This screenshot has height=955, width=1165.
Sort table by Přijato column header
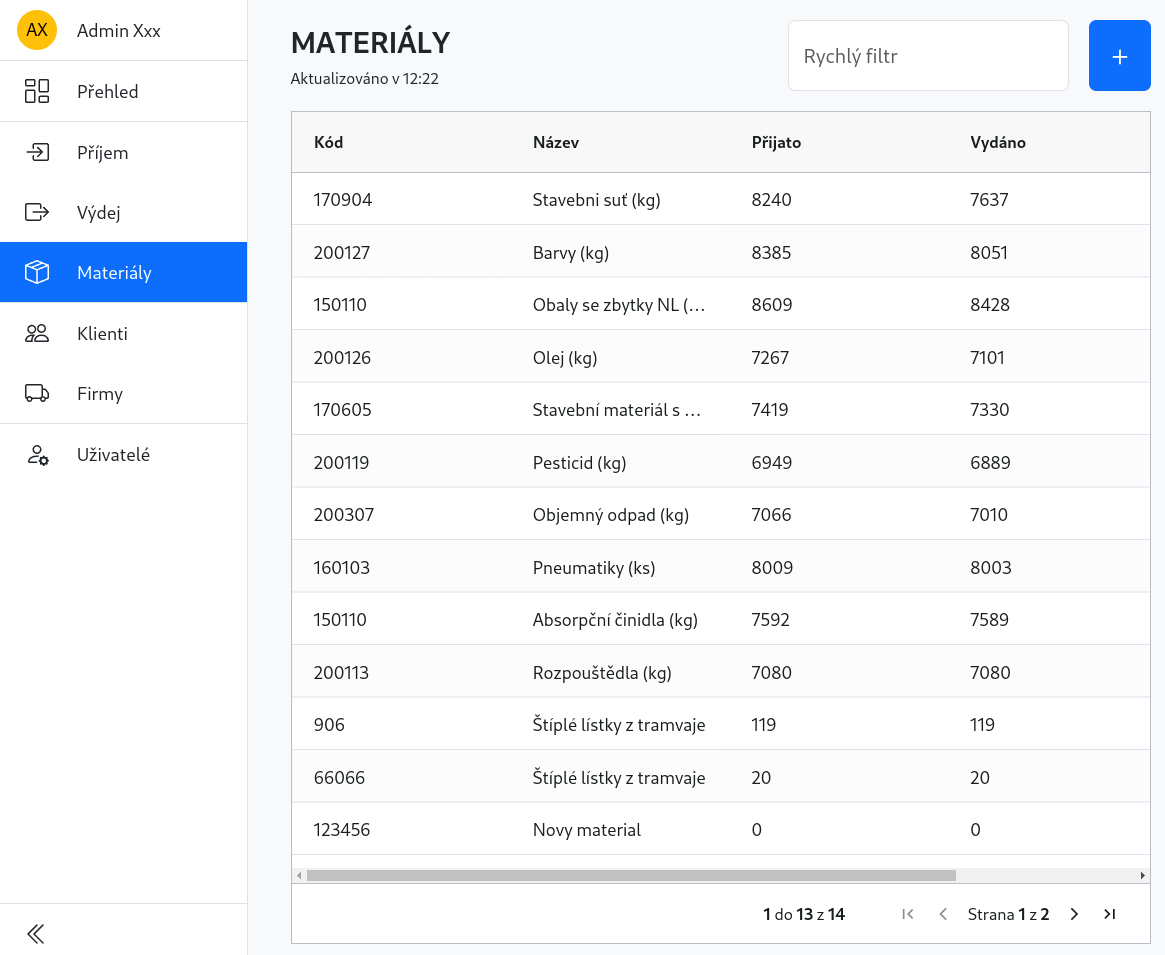[776, 143]
